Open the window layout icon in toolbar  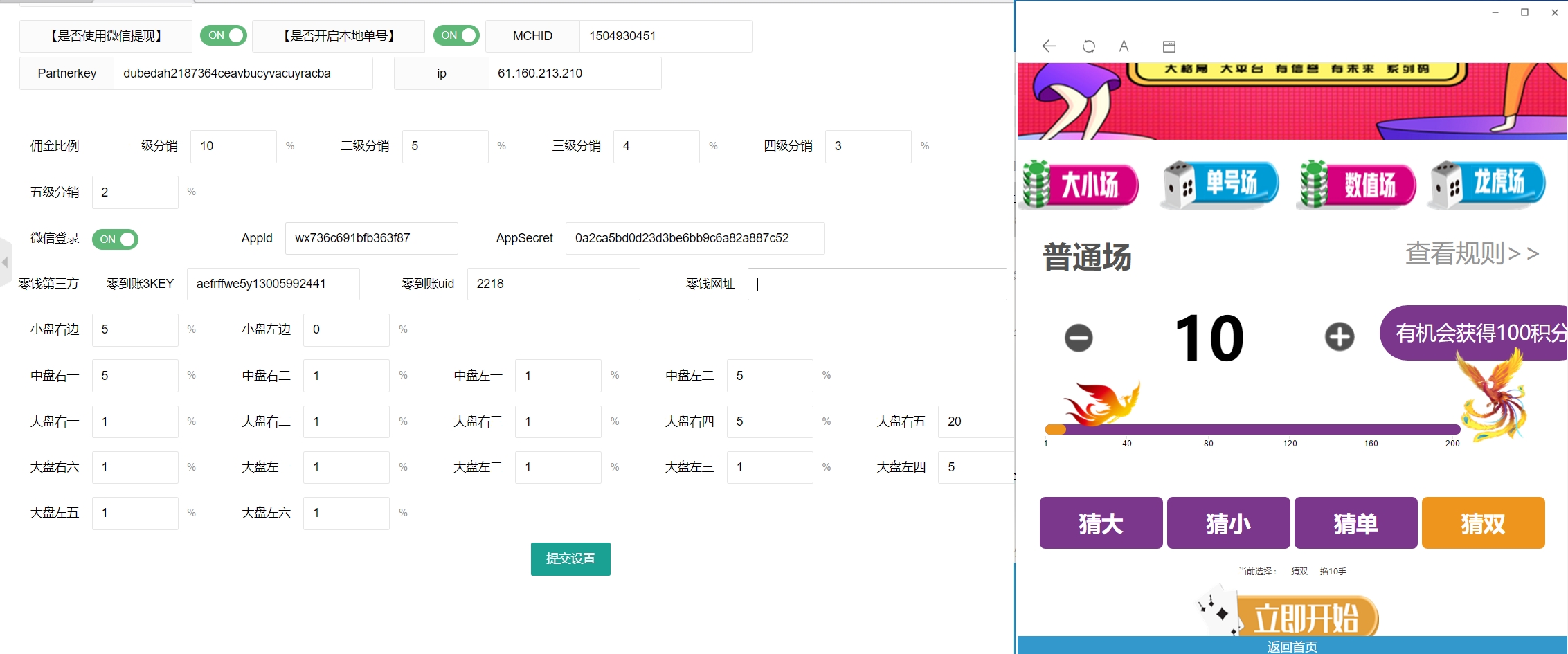[x=1169, y=46]
